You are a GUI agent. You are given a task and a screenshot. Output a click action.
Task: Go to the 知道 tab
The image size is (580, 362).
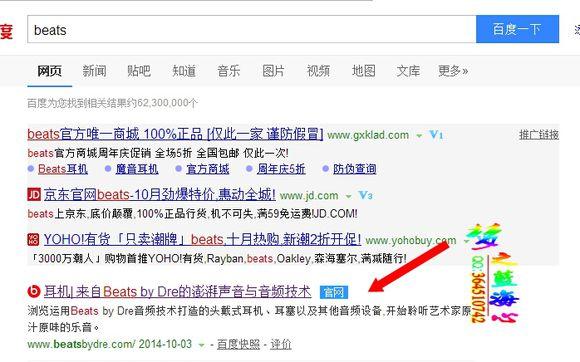coord(184,71)
